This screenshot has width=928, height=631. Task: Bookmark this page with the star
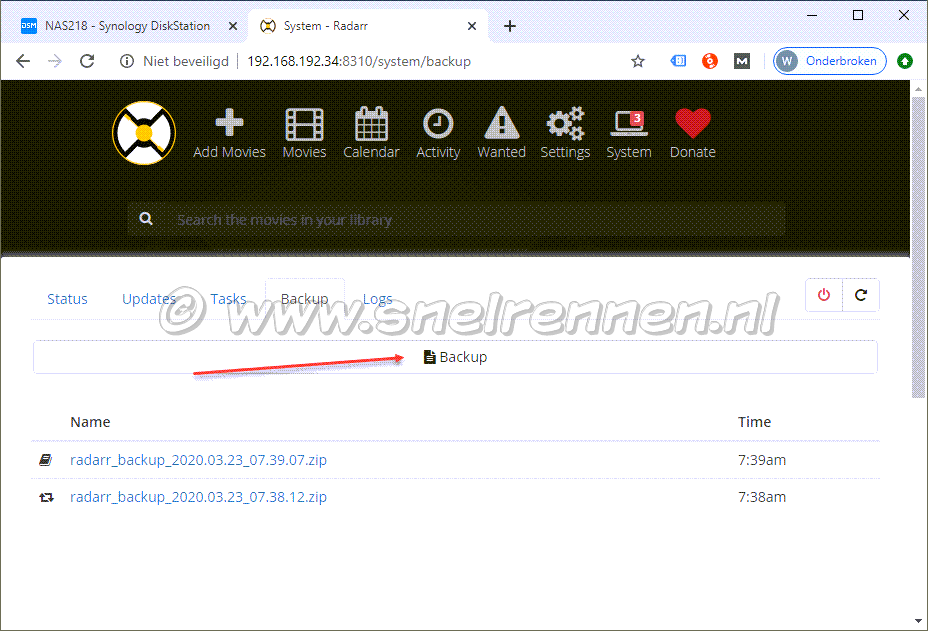[637, 61]
